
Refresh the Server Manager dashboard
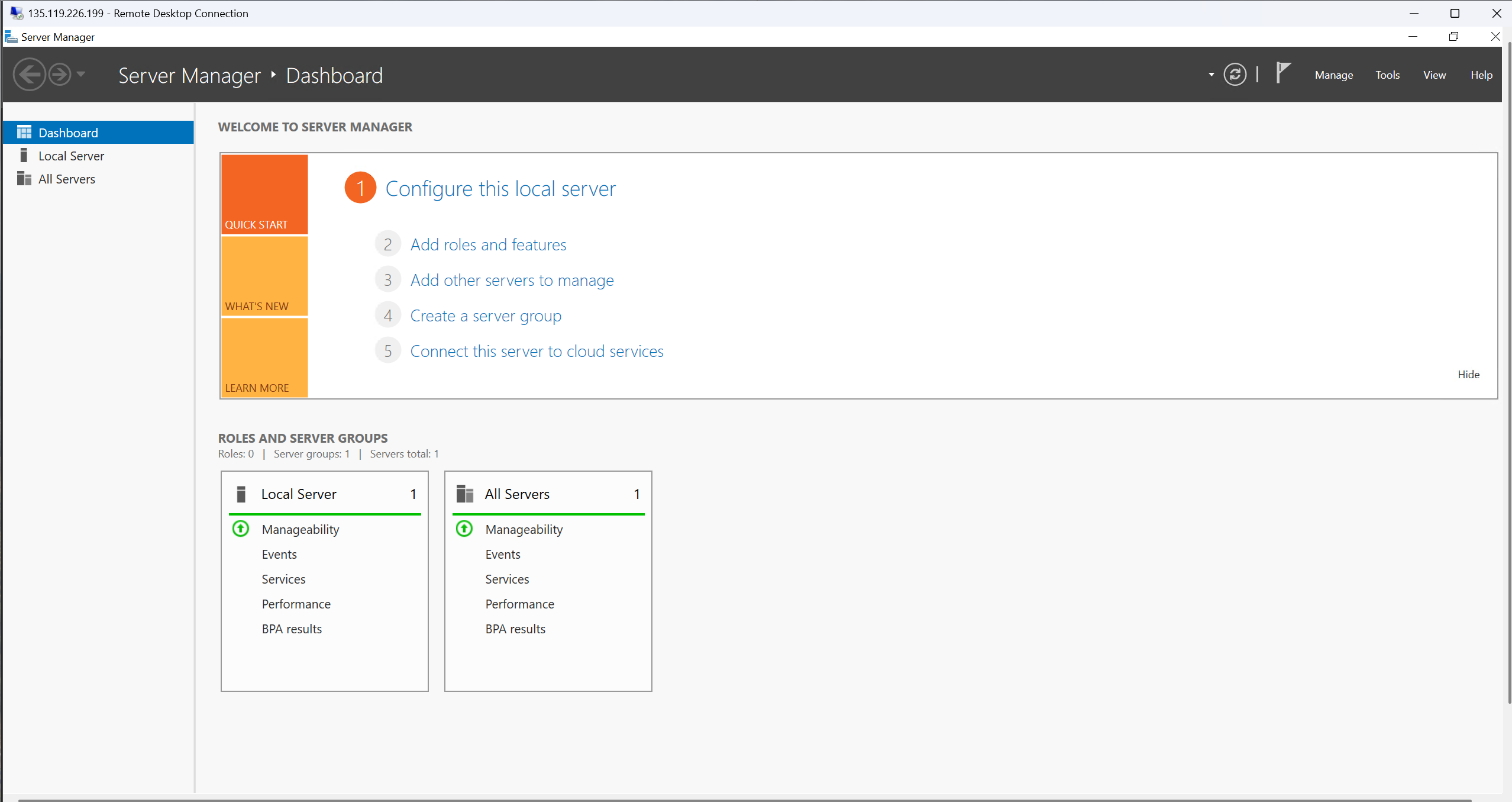(x=1235, y=74)
